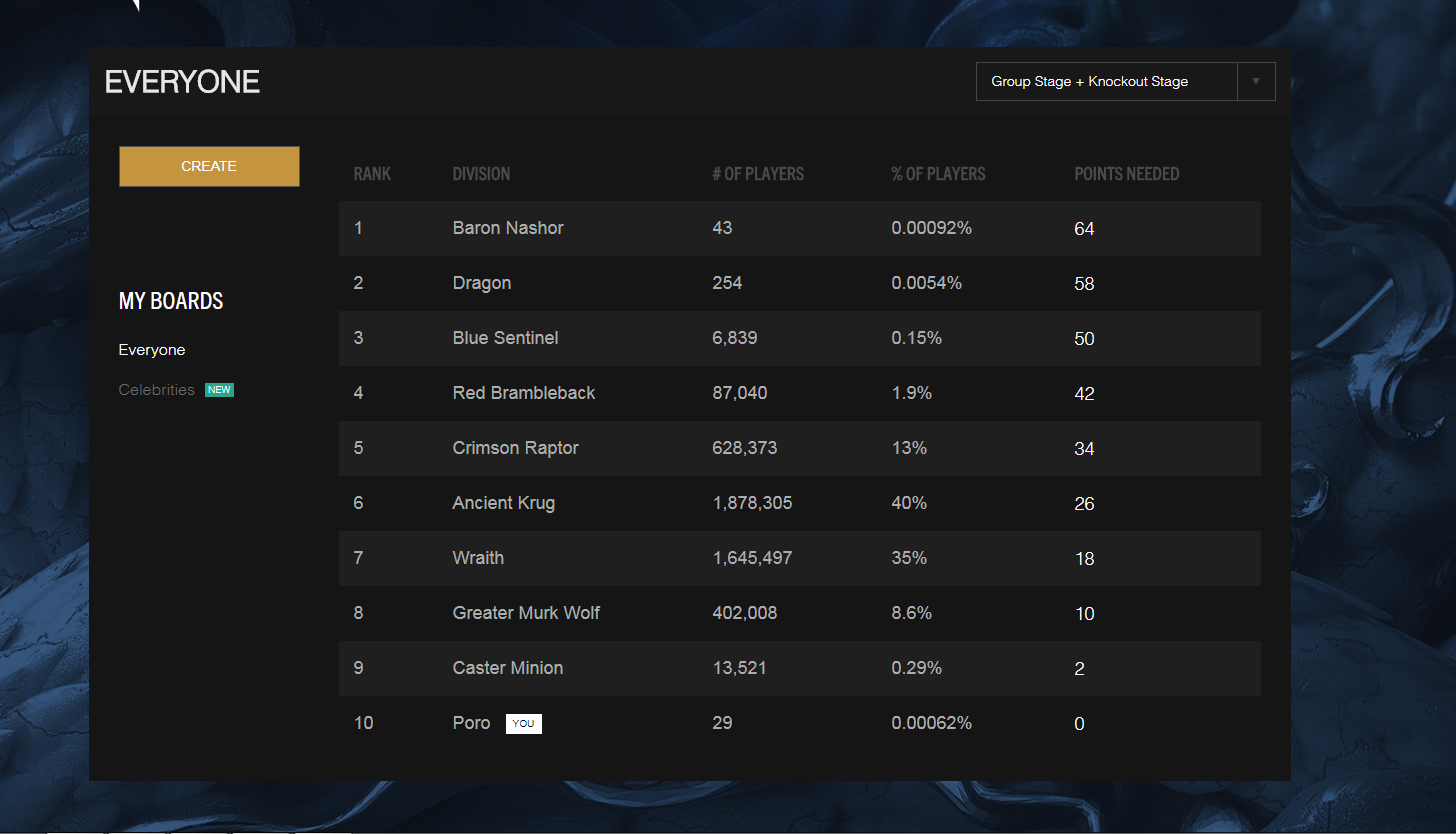Click player count 628,373

click(745, 448)
